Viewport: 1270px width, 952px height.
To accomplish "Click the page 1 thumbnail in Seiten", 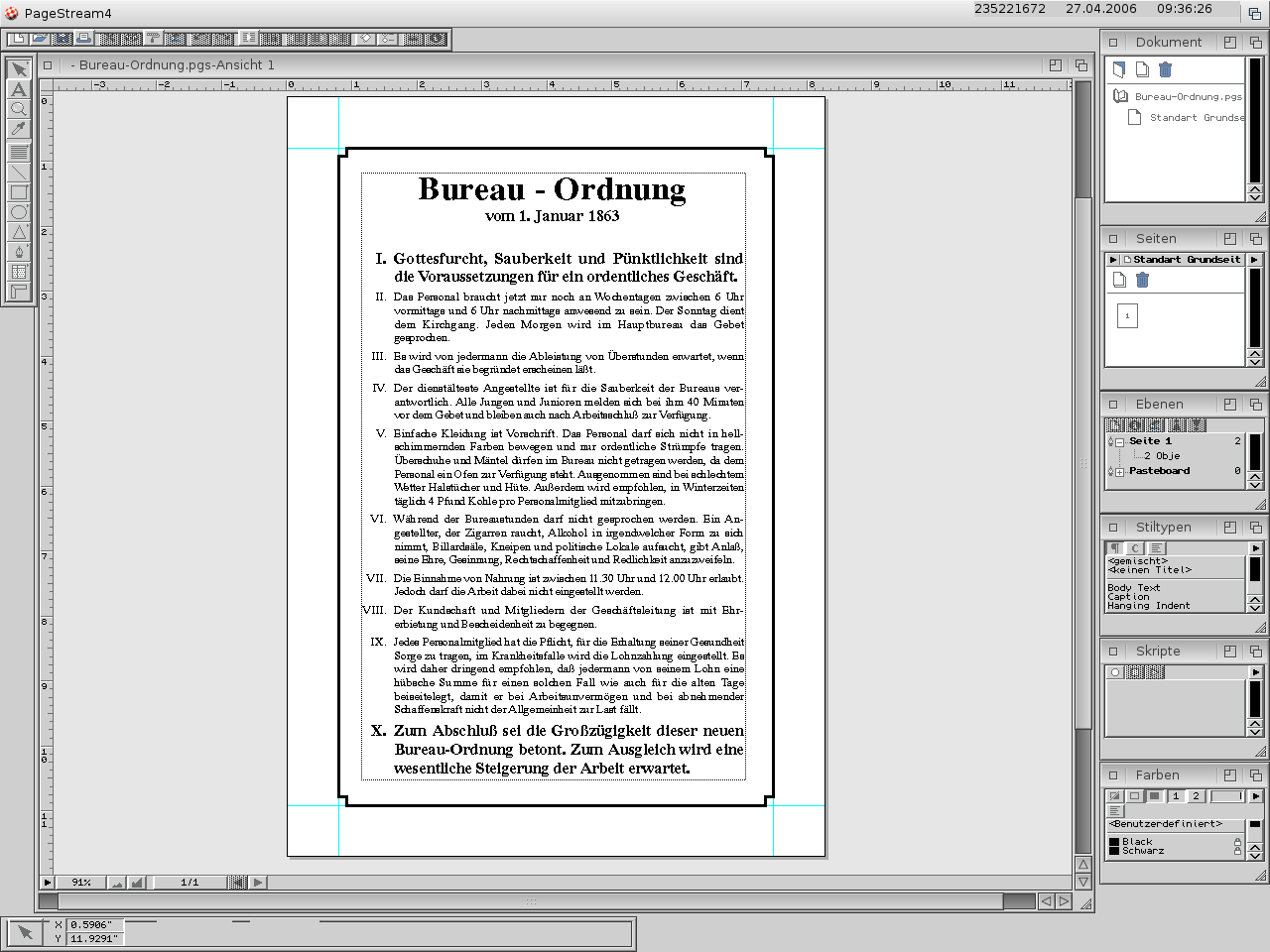I will point(1127,316).
